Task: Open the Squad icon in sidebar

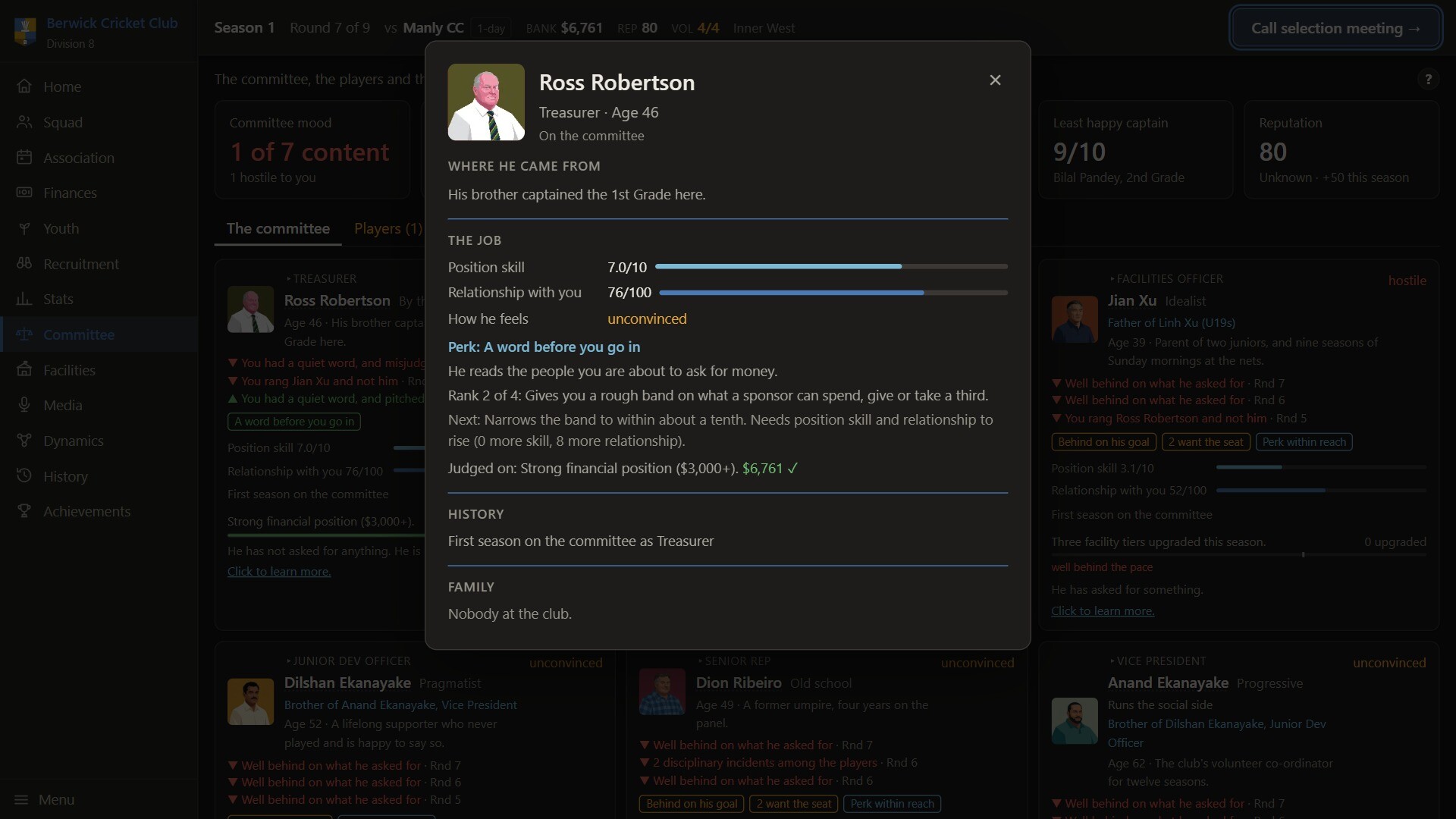Action: click(24, 122)
